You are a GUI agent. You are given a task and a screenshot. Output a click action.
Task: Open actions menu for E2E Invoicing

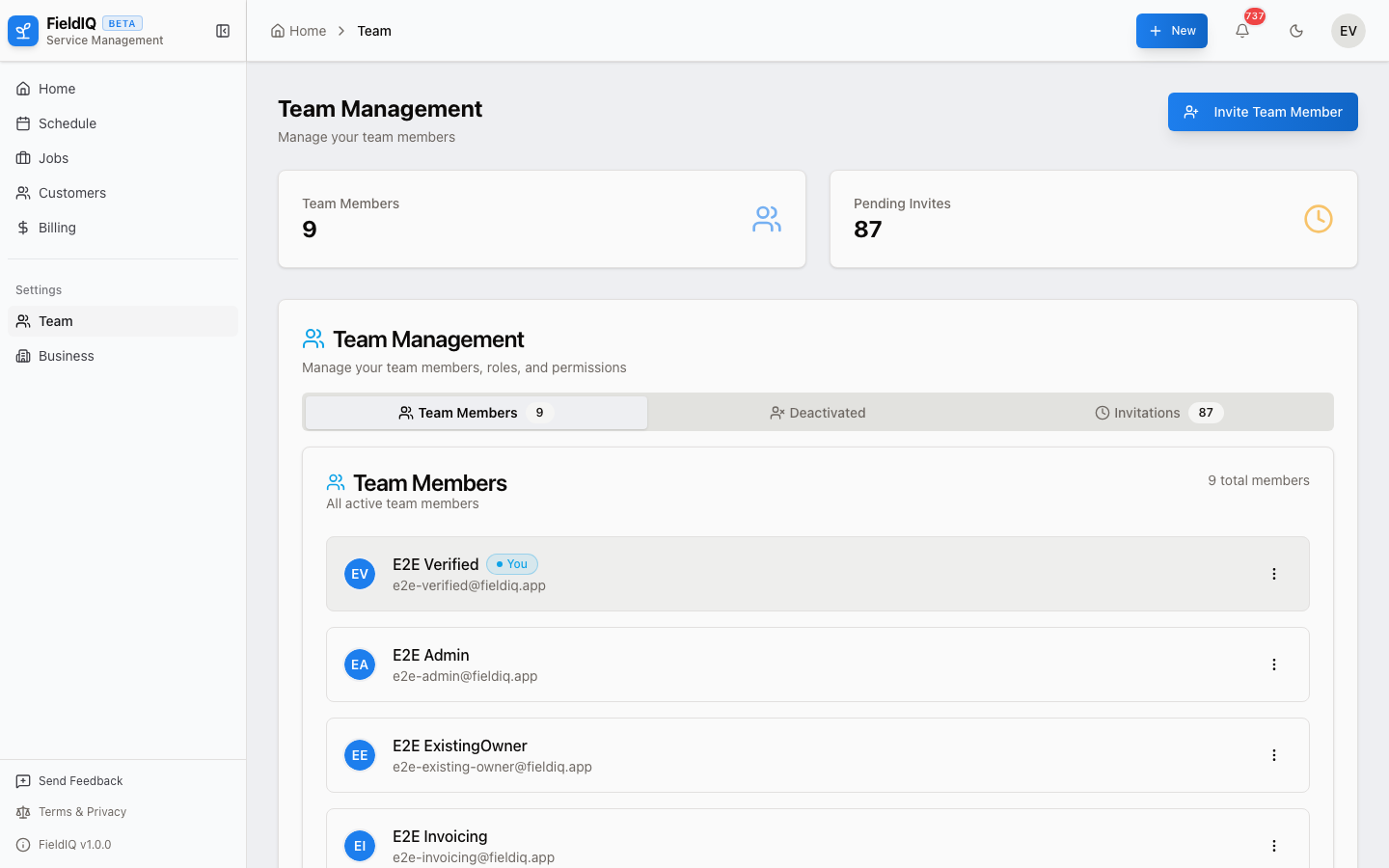pos(1274,845)
